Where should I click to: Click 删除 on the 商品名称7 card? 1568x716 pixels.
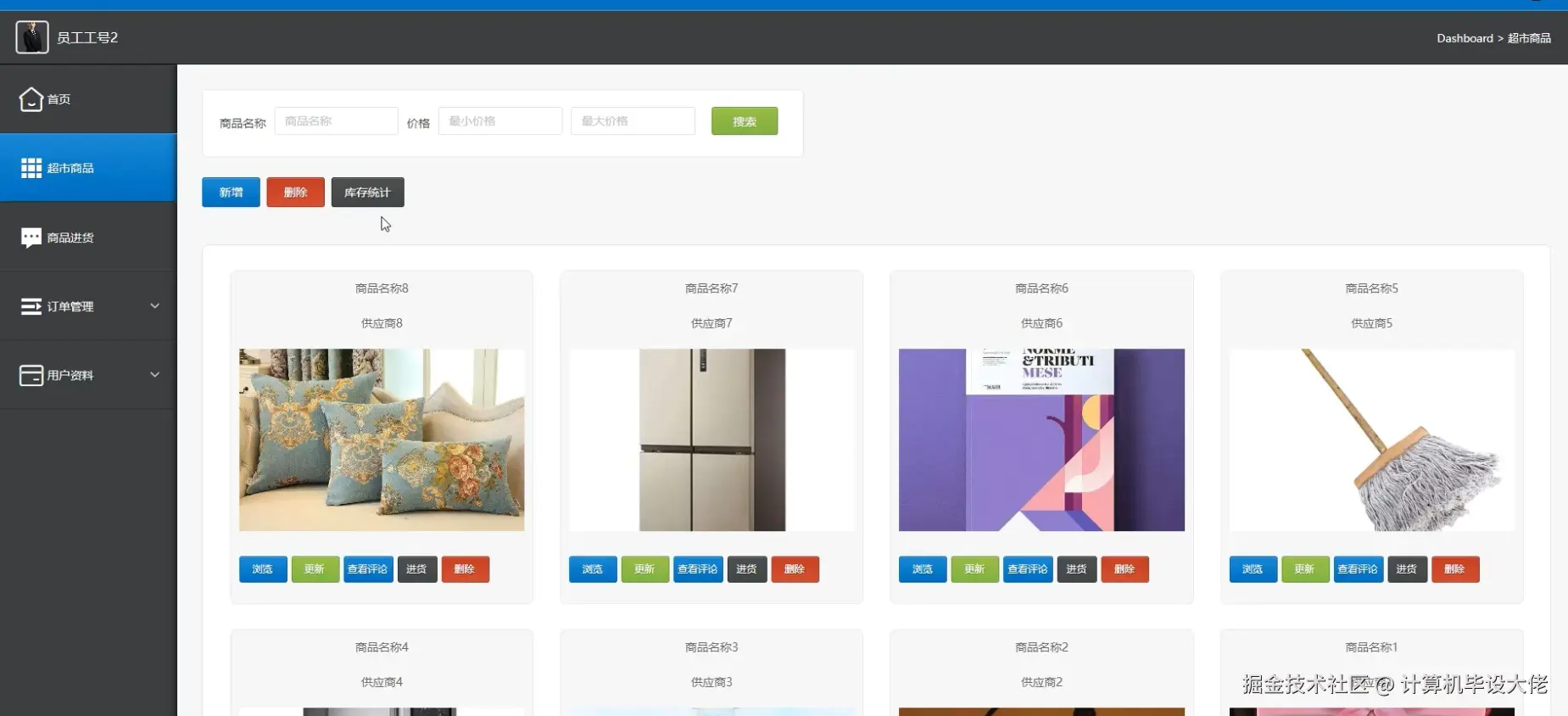(x=795, y=569)
